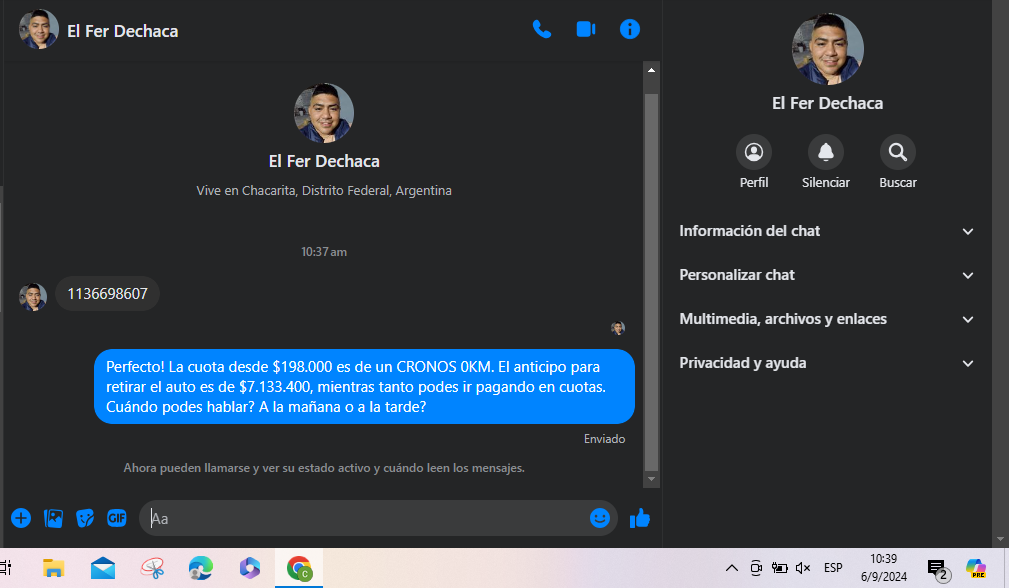The height and width of the screenshot is (588, 1009).
Task: Send a thumbs-up like
Action: tap(640, 518)
